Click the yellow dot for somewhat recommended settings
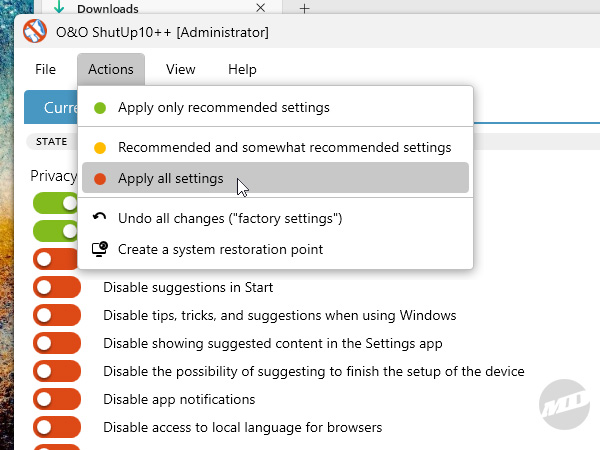Viewport: 600px width, 450px height. [x=100, y=147]
